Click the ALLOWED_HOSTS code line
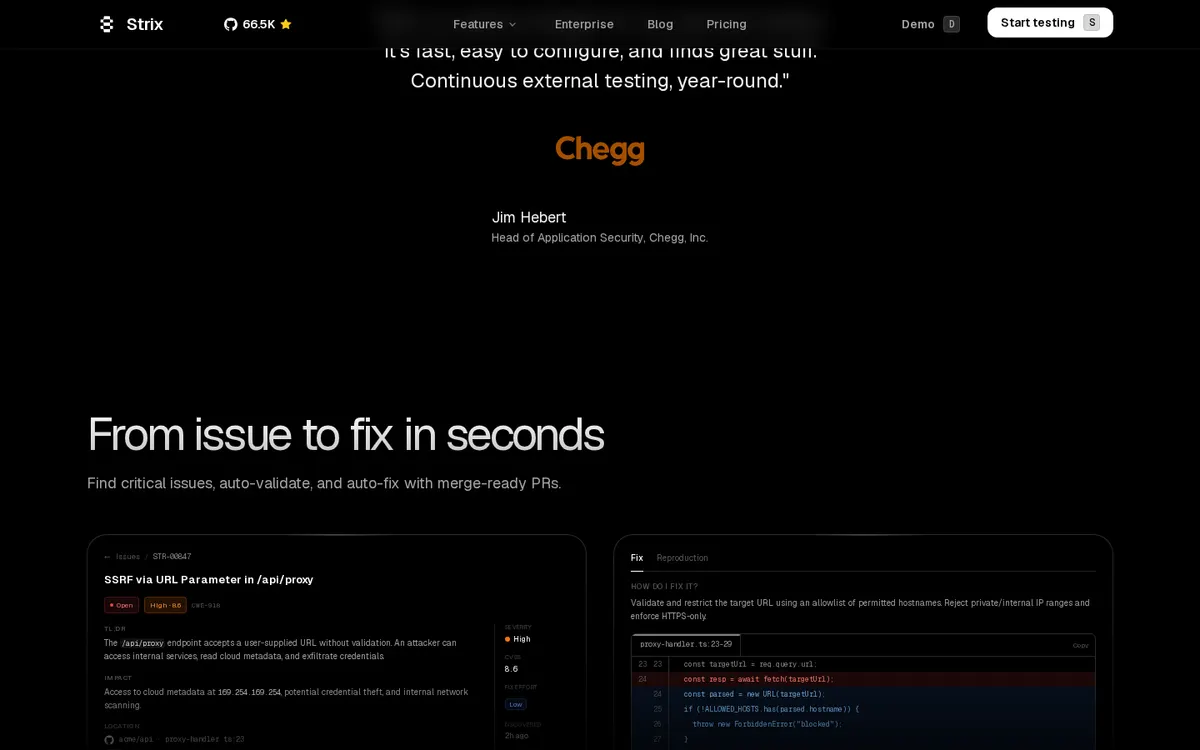 coord(771,709)
